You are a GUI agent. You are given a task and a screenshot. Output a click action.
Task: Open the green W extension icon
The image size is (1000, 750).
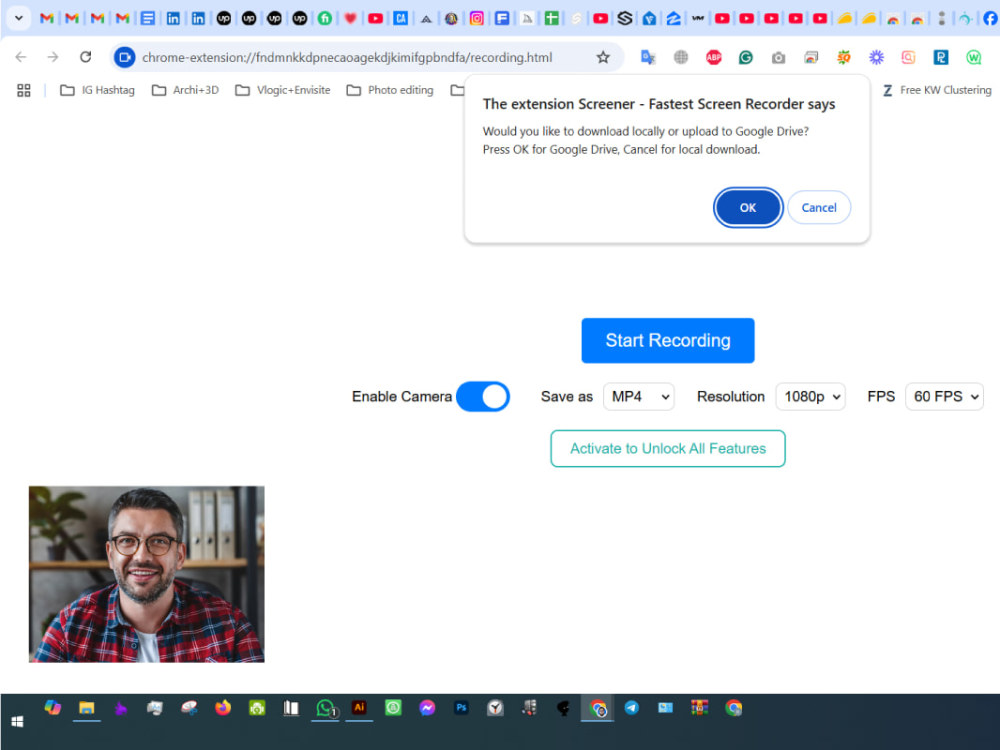[973, 57]
